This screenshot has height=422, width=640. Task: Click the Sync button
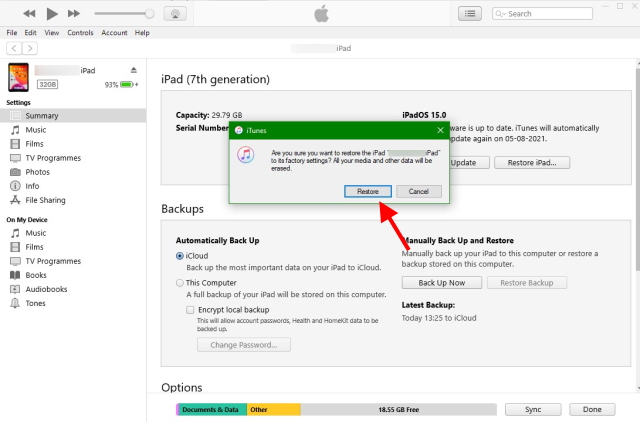click(x=533, y=409)
